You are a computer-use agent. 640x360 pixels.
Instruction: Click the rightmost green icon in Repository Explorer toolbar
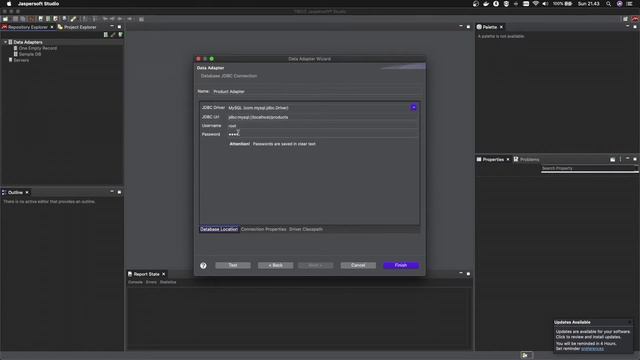click(120, 35)
